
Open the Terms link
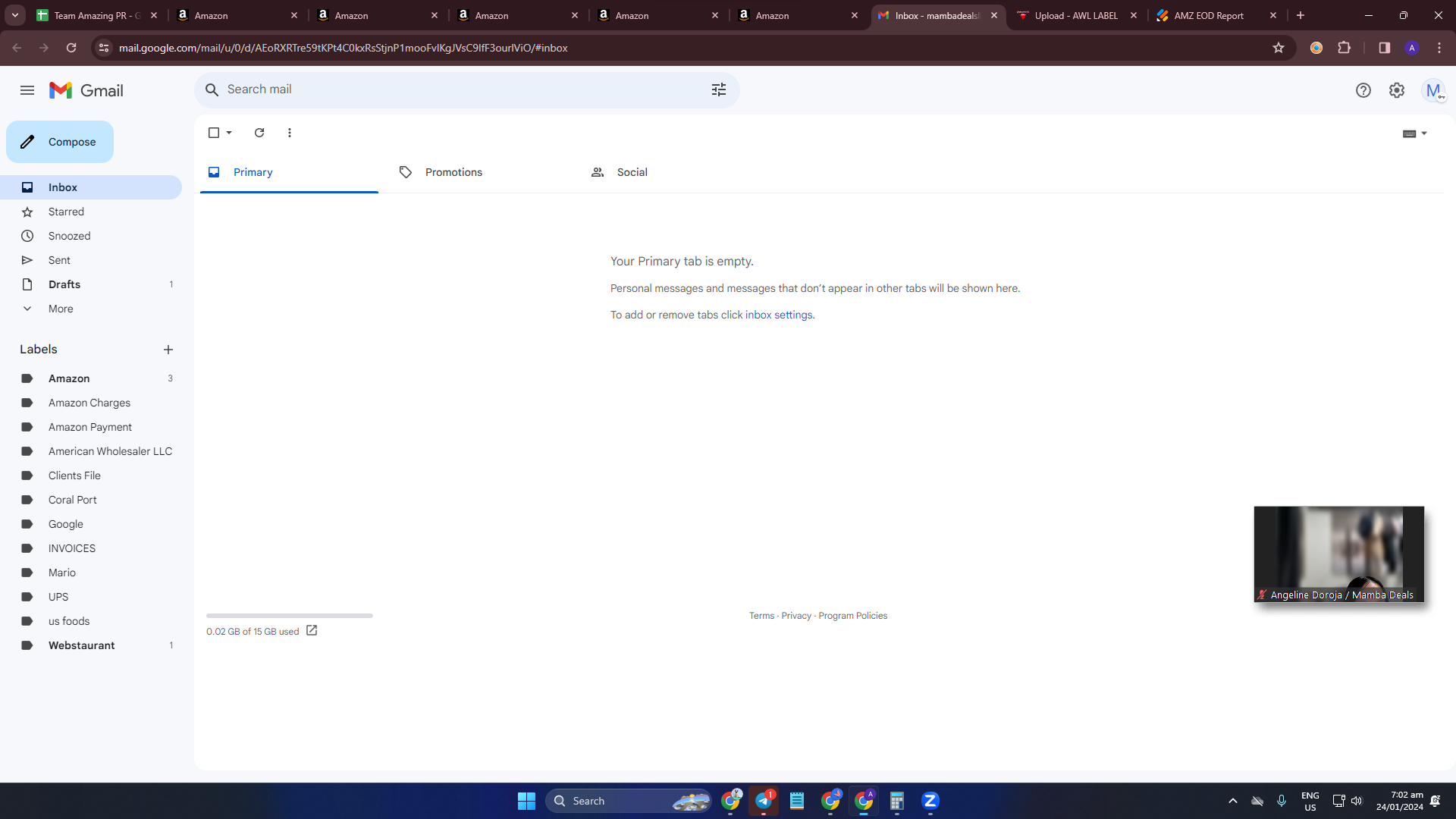click(x=761, y=616)
